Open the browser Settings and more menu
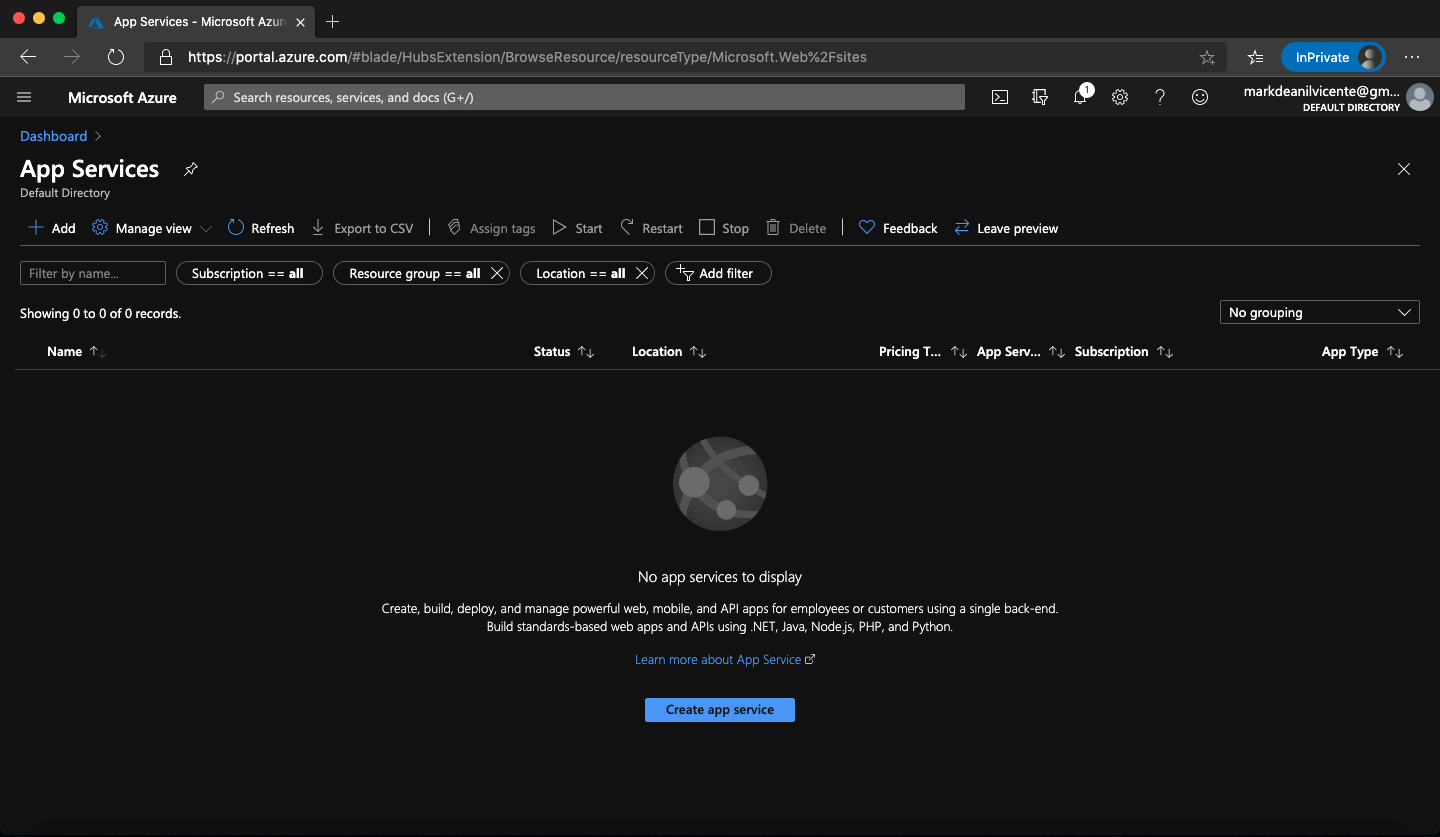 [1412, 57]
